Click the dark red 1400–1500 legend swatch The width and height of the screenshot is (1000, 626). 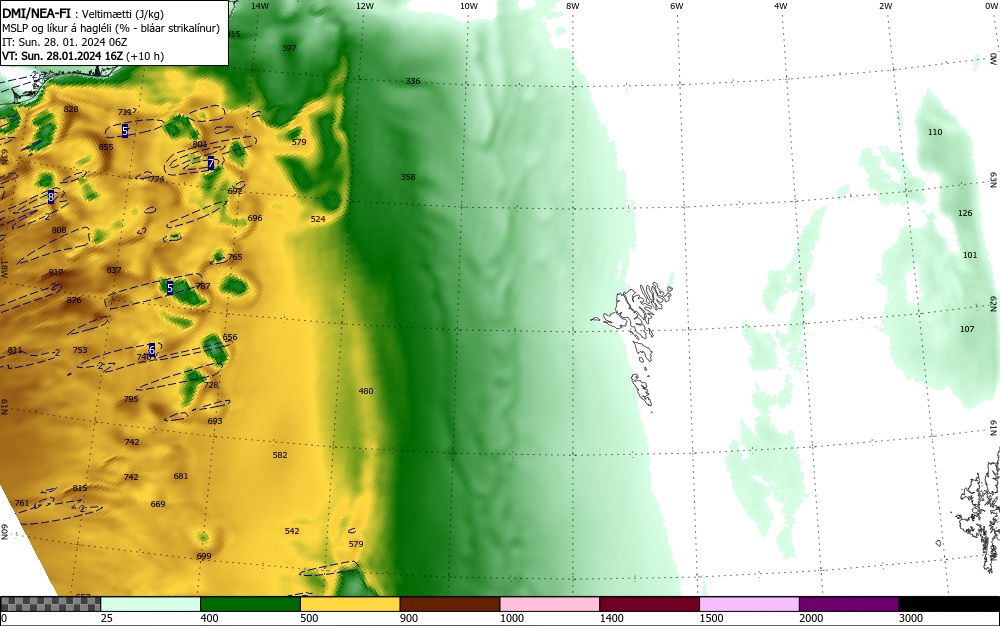pyautogui.click(x=649, y=604)
